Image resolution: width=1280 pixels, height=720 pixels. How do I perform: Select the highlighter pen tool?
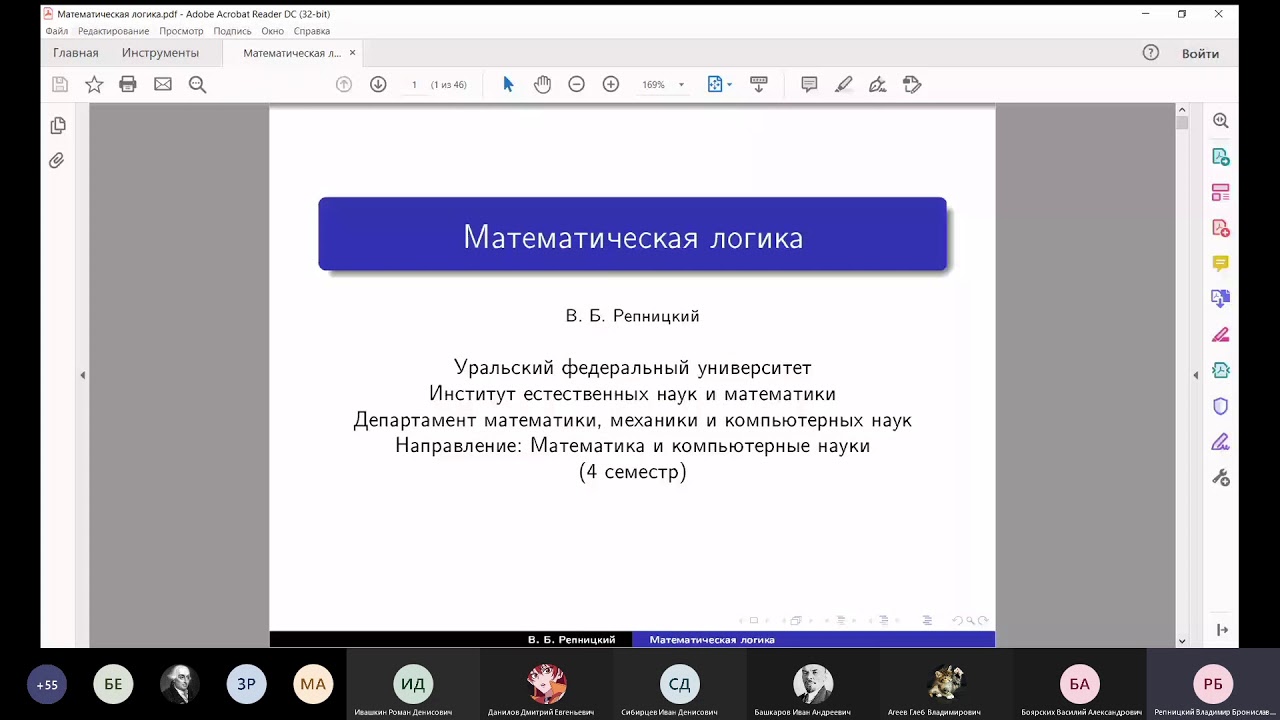[x=844, y=85]
